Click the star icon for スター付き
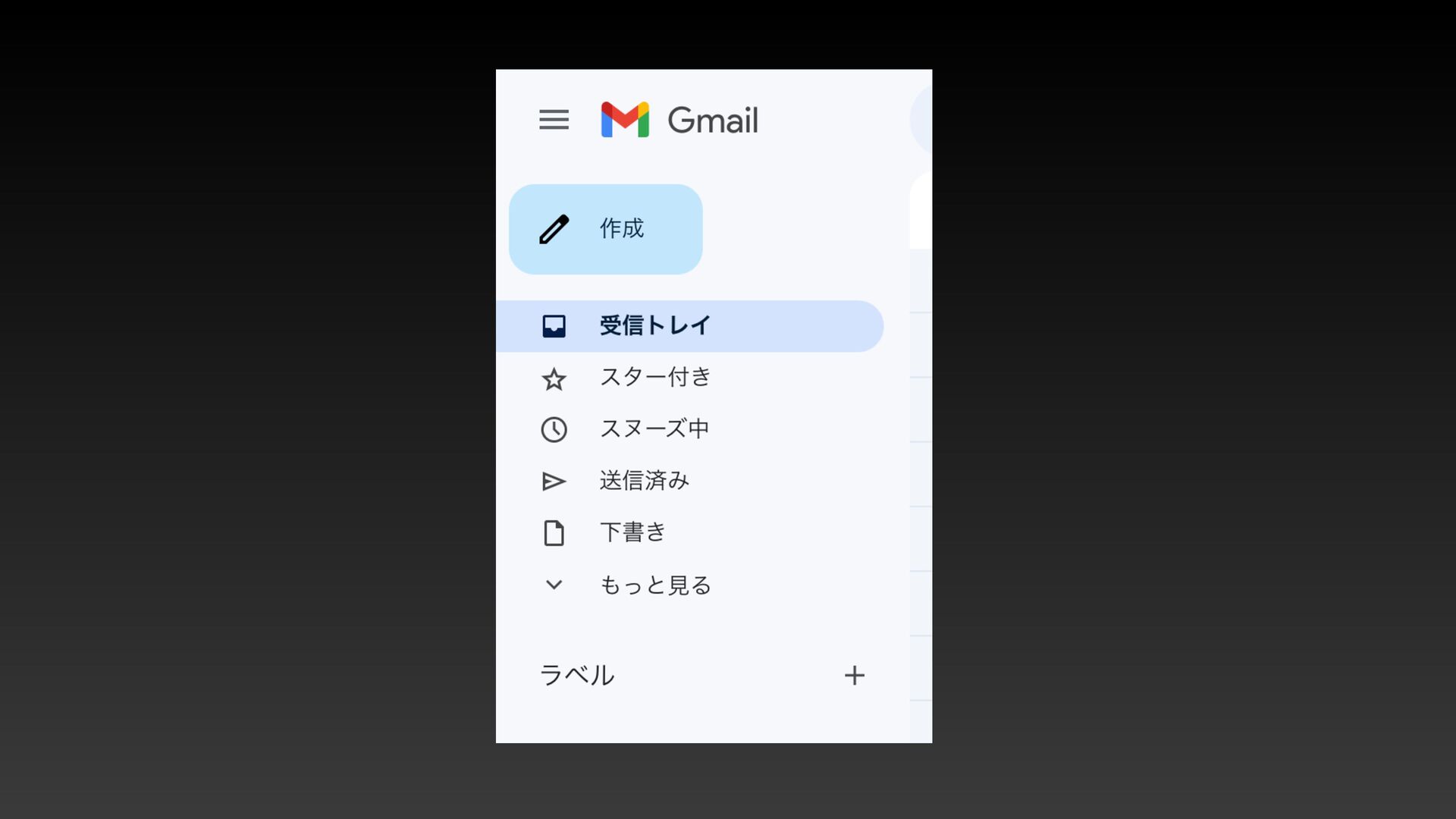This screenshot has height=819, width=1456. click(x=554, y=378)
